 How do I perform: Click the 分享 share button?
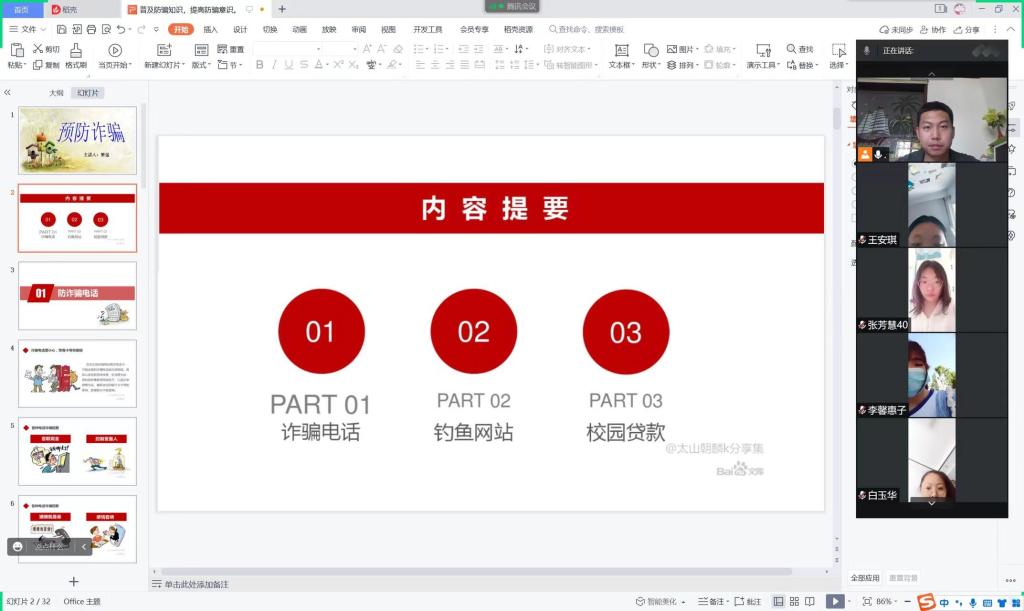(x=967, y=30)
